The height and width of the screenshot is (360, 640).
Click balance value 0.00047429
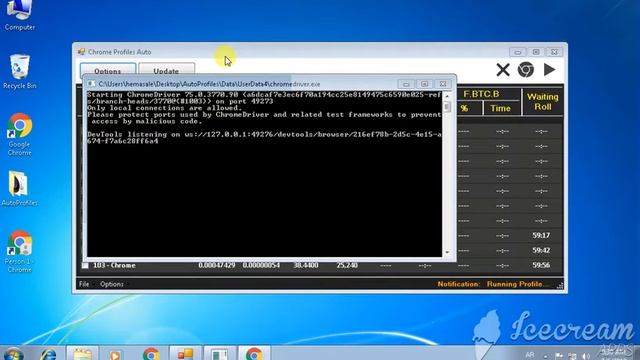[217, 265]
